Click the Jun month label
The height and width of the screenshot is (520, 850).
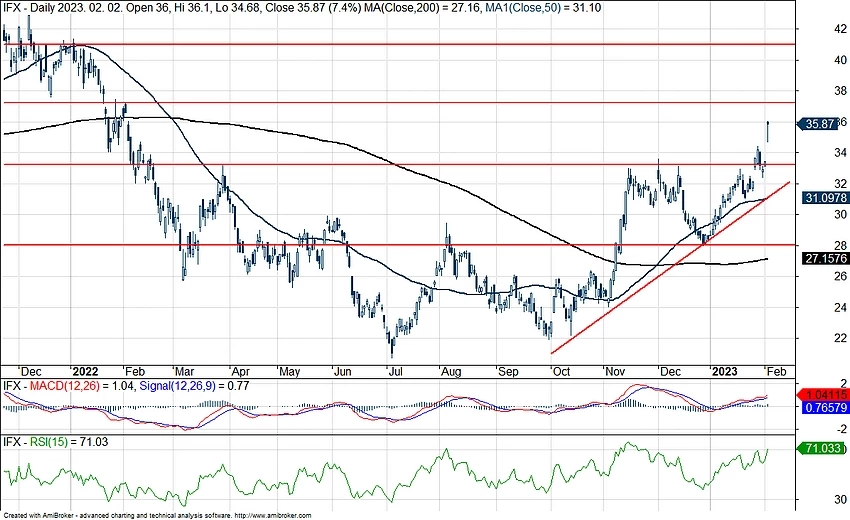pyautogui.click(x=342, y=371)
